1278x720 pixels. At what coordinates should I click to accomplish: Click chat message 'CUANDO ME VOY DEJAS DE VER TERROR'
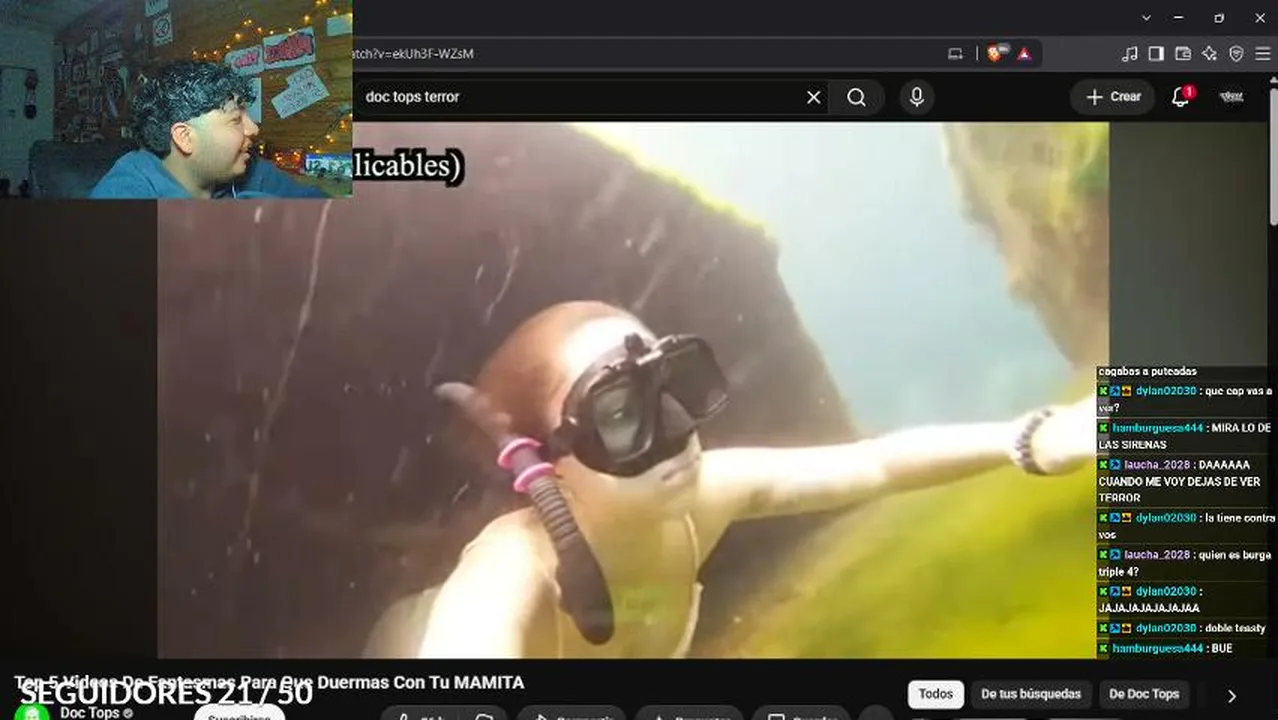tap(1185, 481)
